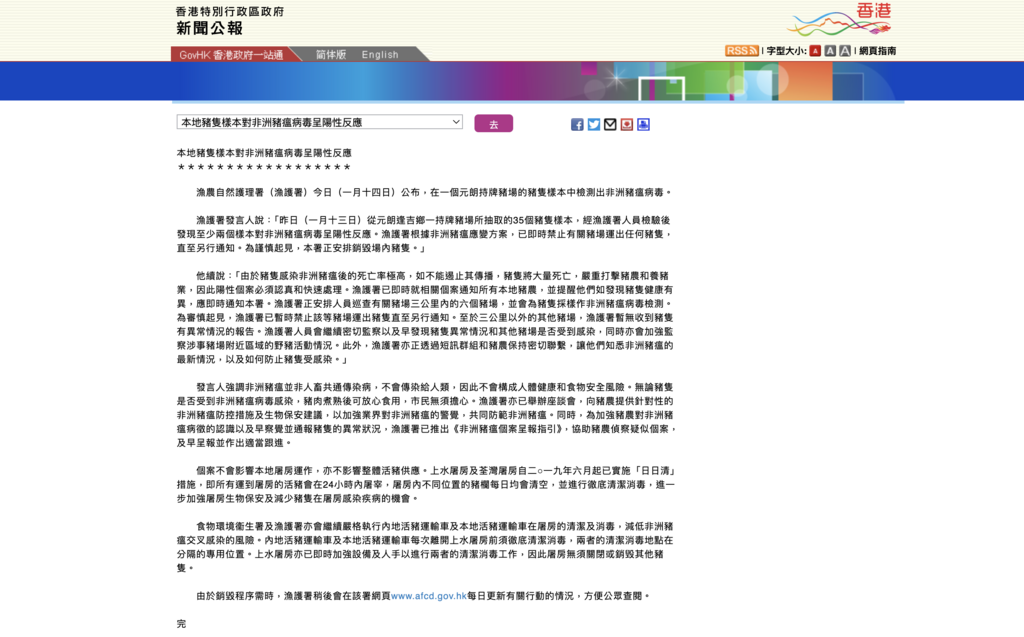Set font size to small red A
Screen dimensions: 1024x637
pyautogui.click(x=814, y=48)
